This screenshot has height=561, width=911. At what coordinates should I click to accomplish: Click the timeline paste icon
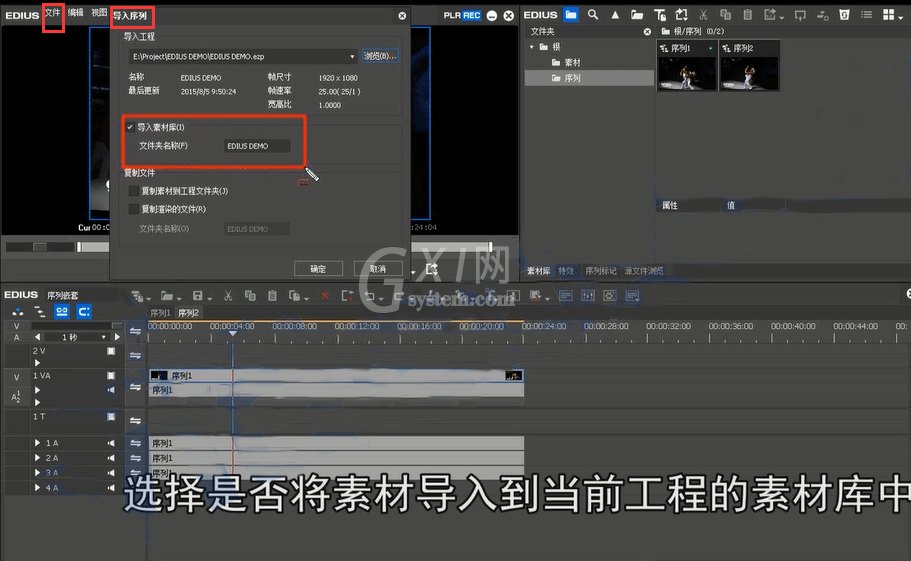pyautogui.click(x=272, y=296)
